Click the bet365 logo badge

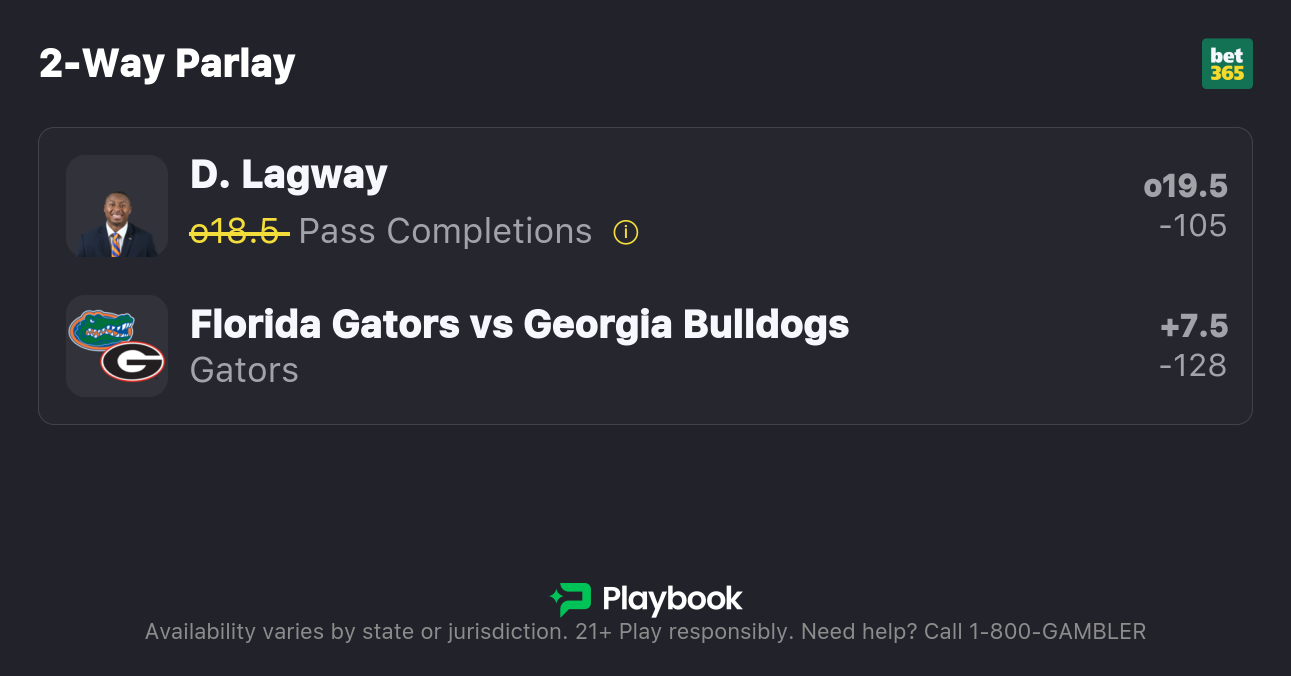coord(1227,64)
